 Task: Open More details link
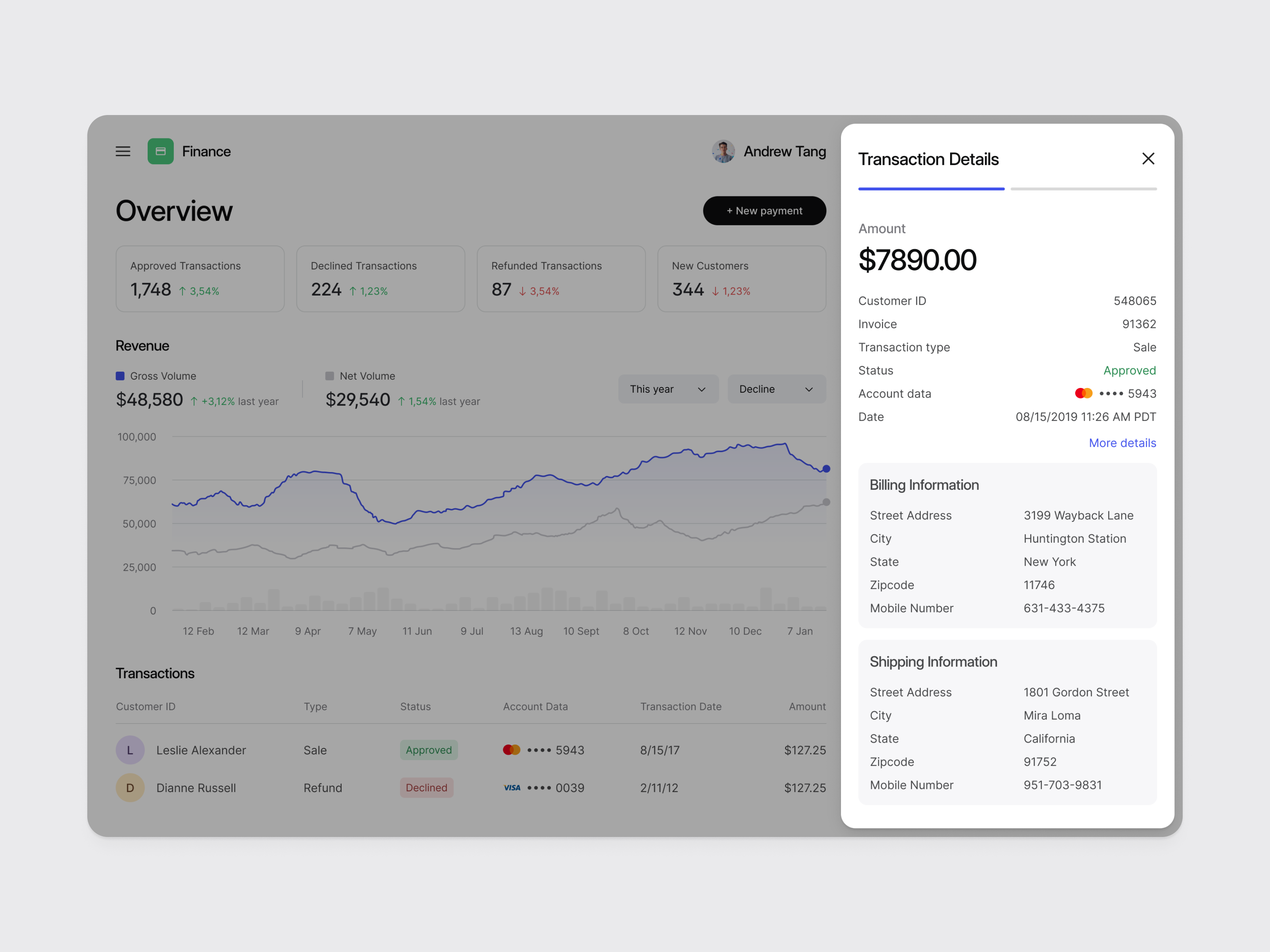click(1122, 443)
